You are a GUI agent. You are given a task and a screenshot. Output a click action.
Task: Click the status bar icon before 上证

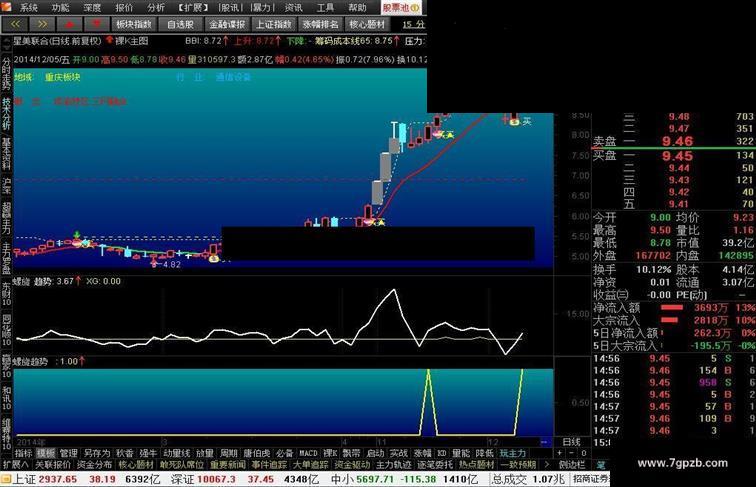[x=6, y=479]
